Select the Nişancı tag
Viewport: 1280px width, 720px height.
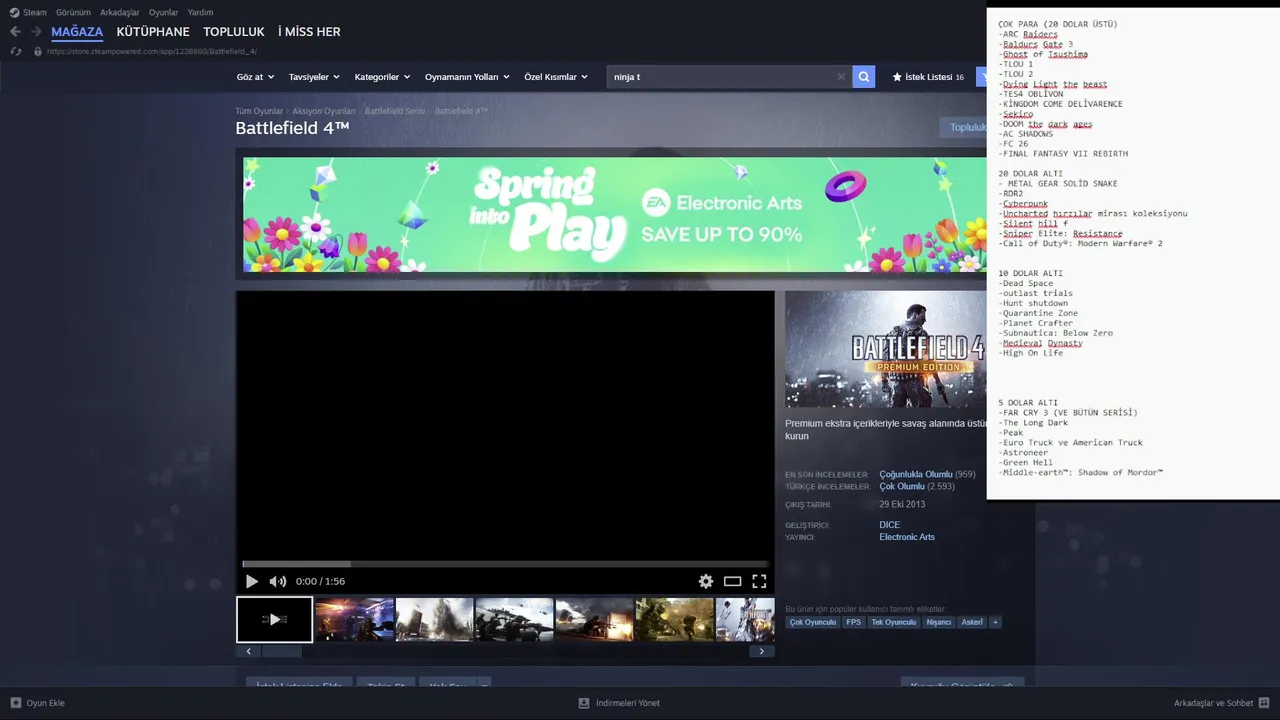(x=939, y=622)
